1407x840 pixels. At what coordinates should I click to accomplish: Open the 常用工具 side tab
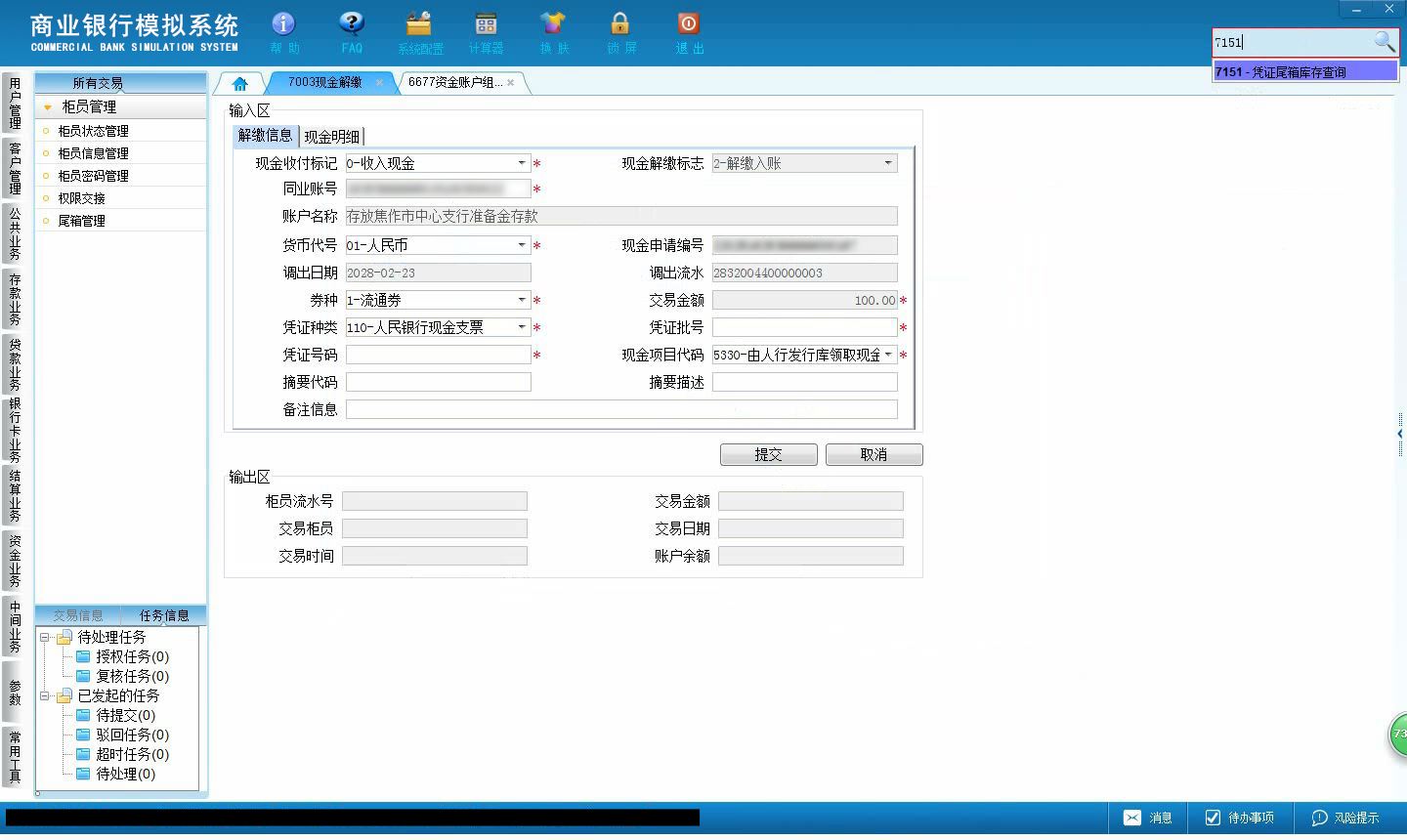(x=15, y=757)
